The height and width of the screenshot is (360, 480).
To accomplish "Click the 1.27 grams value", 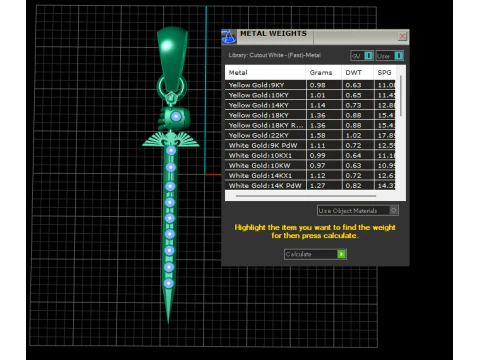I will [x=318, y=185].
